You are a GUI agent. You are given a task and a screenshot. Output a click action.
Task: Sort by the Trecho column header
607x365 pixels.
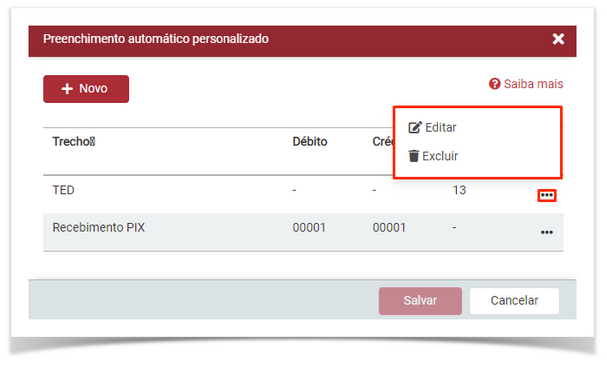(x=74, y=142)
